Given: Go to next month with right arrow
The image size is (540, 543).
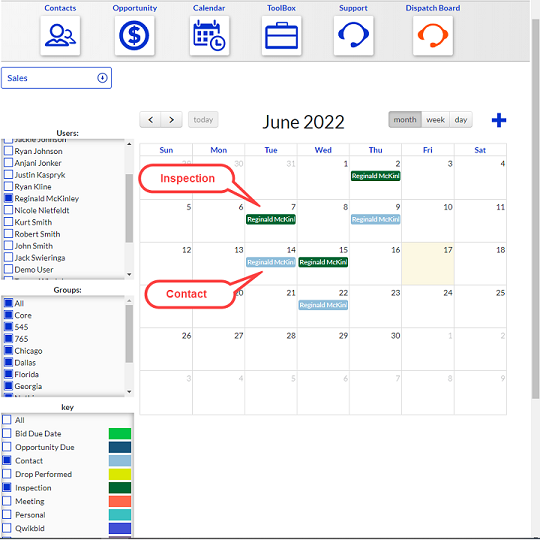Looking at the screenshot, I should click(x=171, y=120).
